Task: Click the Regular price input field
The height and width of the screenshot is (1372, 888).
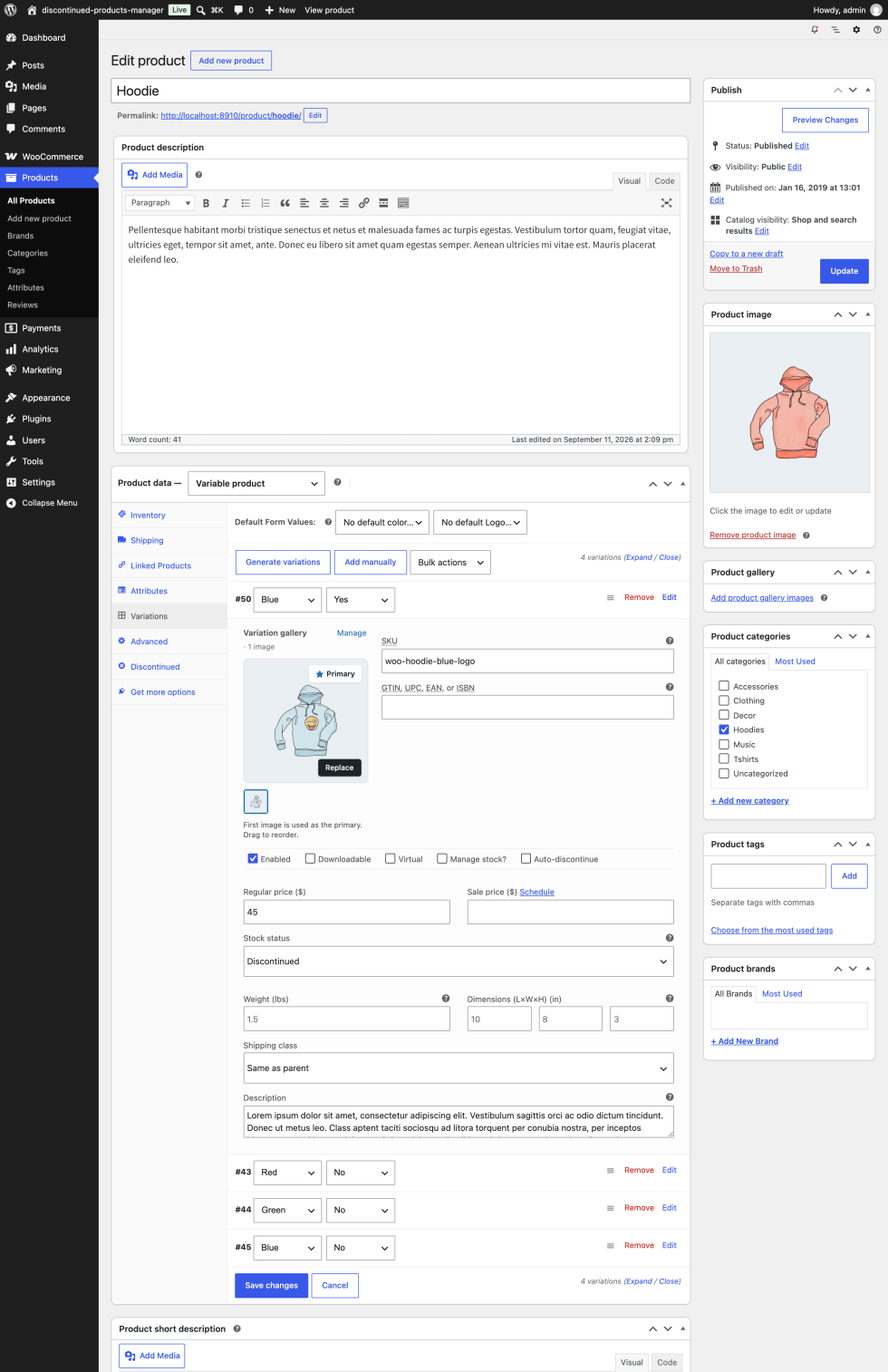Action: (x=346, y=912)
